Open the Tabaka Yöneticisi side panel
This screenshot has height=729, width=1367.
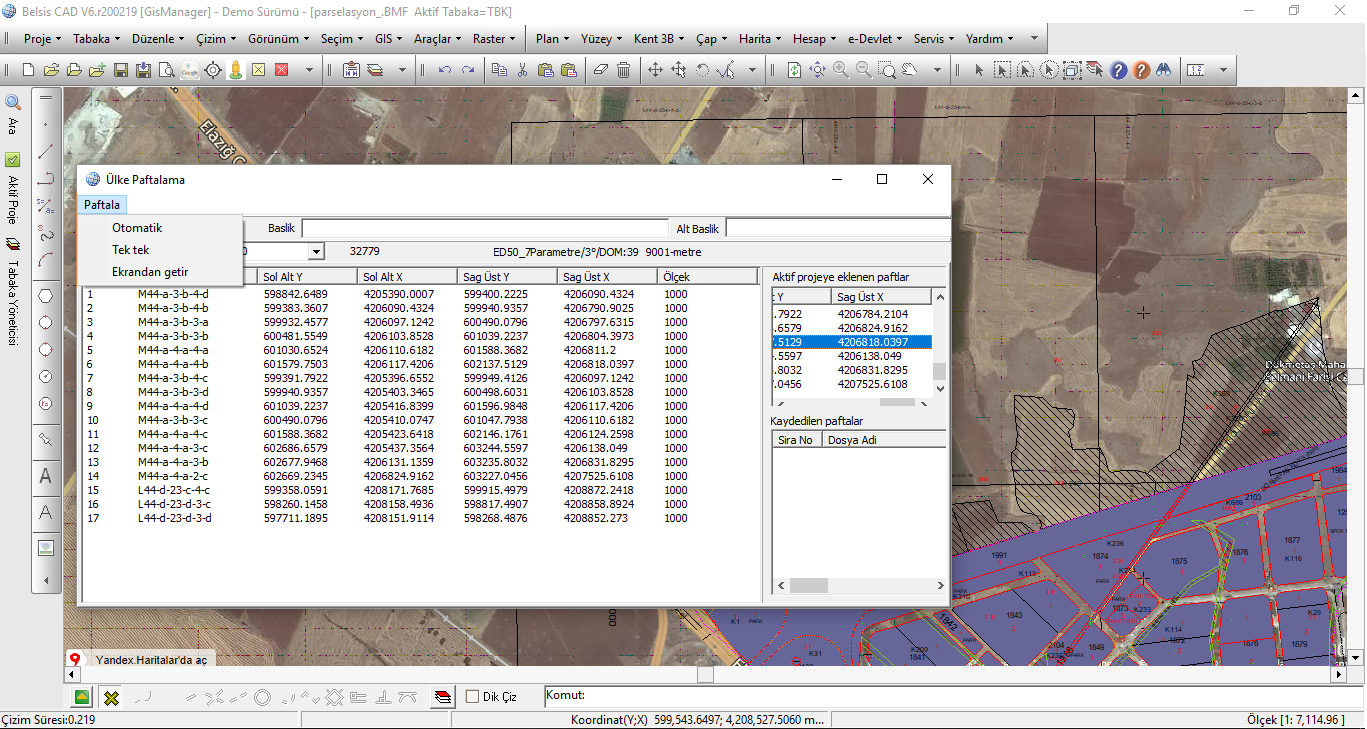pos(13,292)
